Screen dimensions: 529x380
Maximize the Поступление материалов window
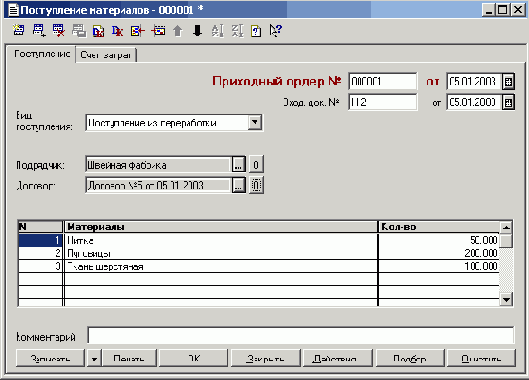pyautogui.click(x=502, y=10)
